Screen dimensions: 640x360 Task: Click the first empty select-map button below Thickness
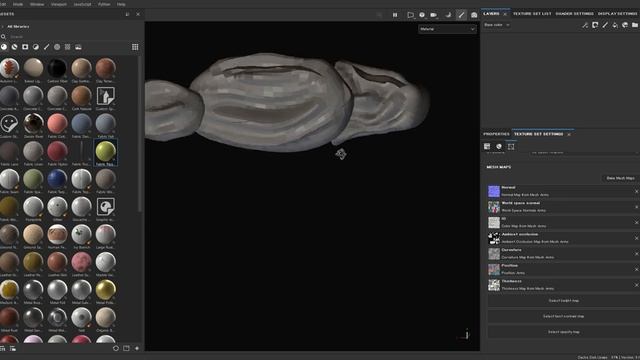click(x=564, y=301)
